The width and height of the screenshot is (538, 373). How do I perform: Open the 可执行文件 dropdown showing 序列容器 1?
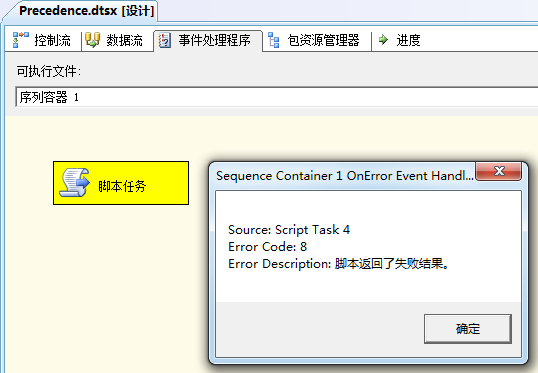[277, 97]
